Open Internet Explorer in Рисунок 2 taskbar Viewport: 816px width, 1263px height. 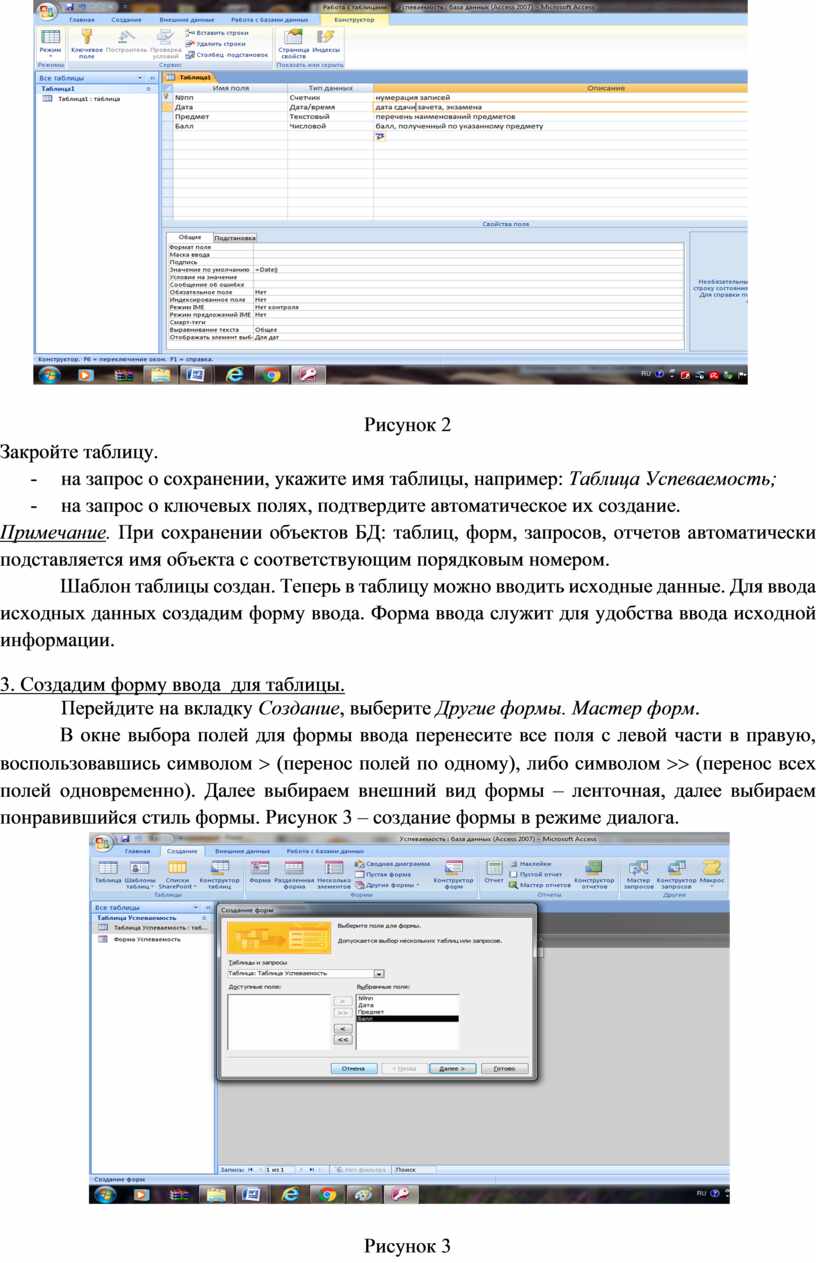(234, 375)
